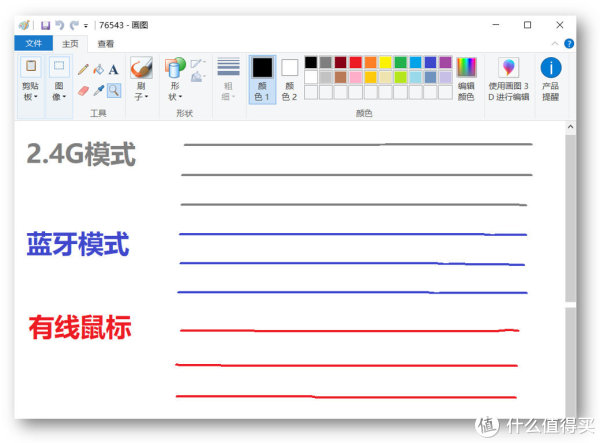Select the Magnifier tool
The width and height of the screenshot is (600, 443).
point(114,91)
